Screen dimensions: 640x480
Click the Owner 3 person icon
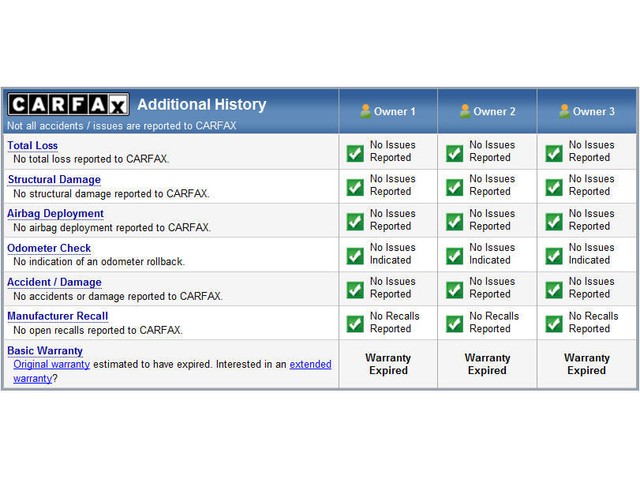click(564, 111)
